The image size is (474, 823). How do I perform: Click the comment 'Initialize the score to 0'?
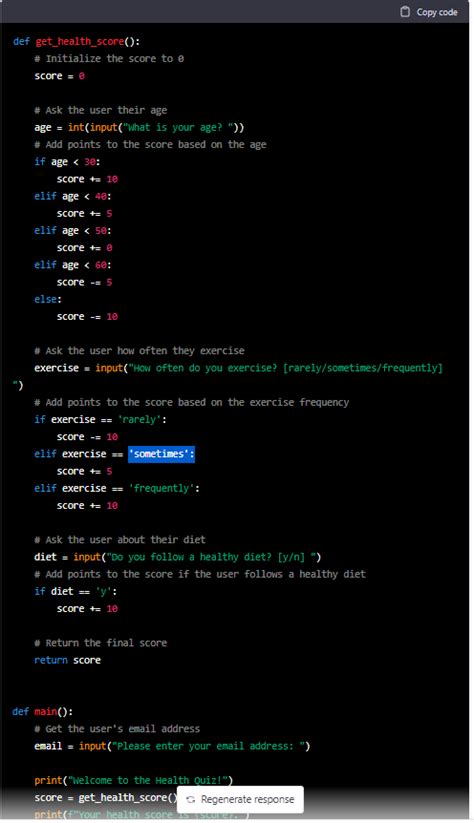click(x=109, y=58)
